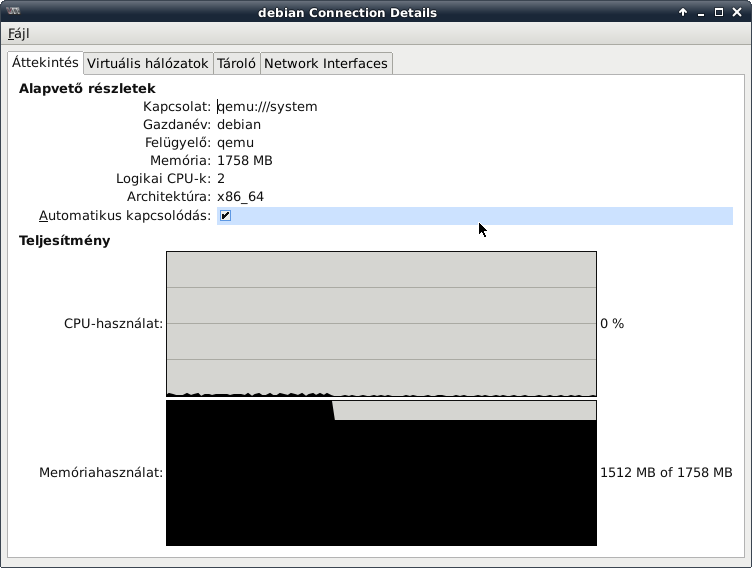Select the Network Interfaces tab
The width and height of the screenshot is (752, 568).
pos(325,63)
